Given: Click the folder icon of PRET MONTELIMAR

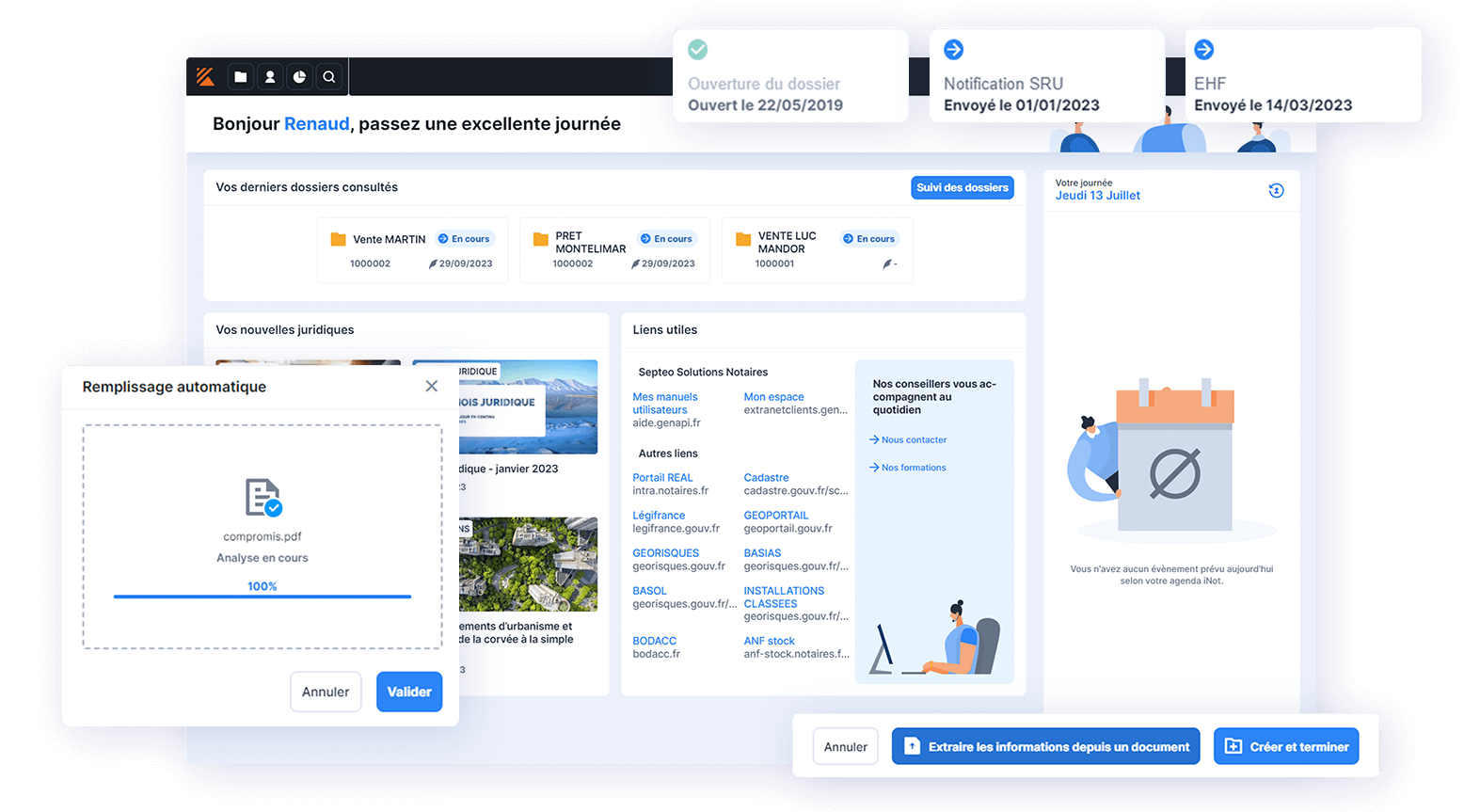Looking at the screenshot, I should (541, 239).
